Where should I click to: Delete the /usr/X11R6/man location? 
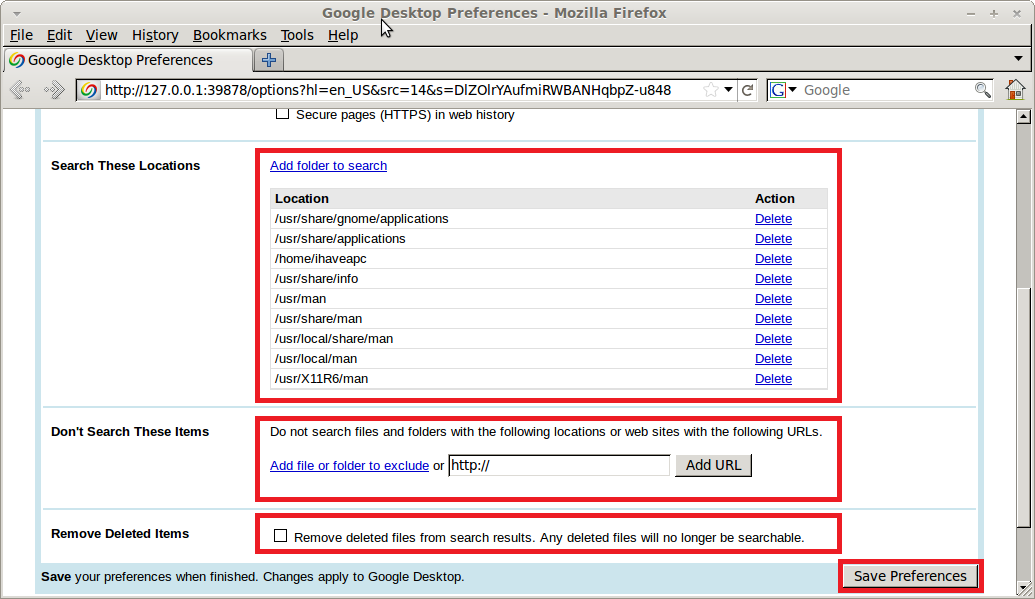[773, 378]
